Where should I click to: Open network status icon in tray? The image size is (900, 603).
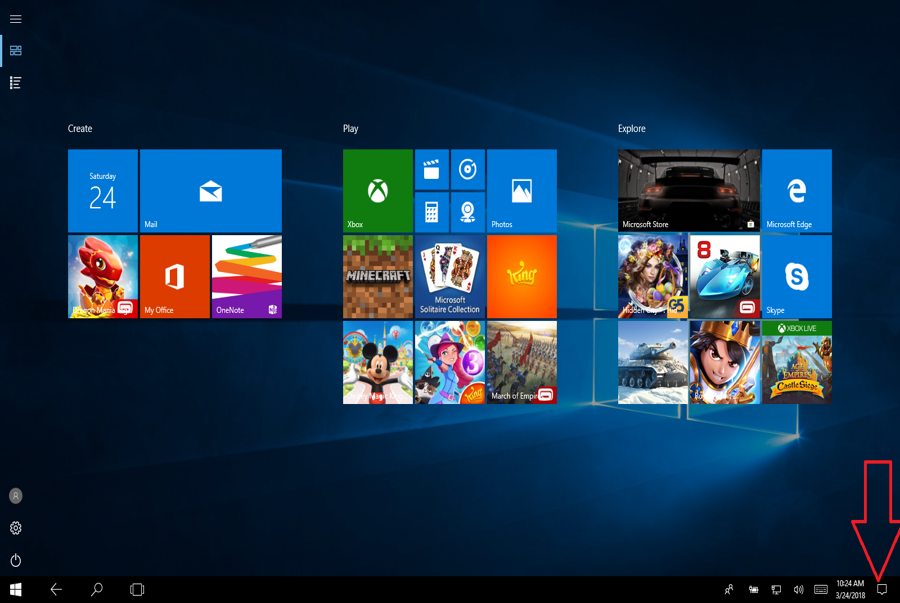(x=776, y=589)
